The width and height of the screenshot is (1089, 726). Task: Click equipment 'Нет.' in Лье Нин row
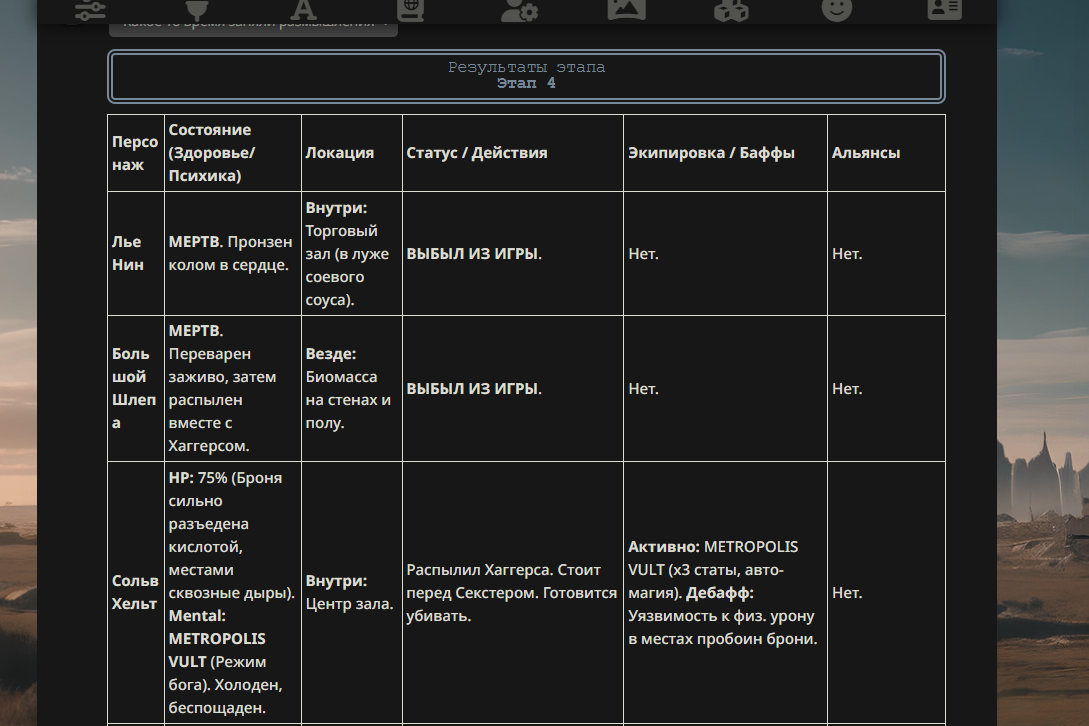coord(725,254)
